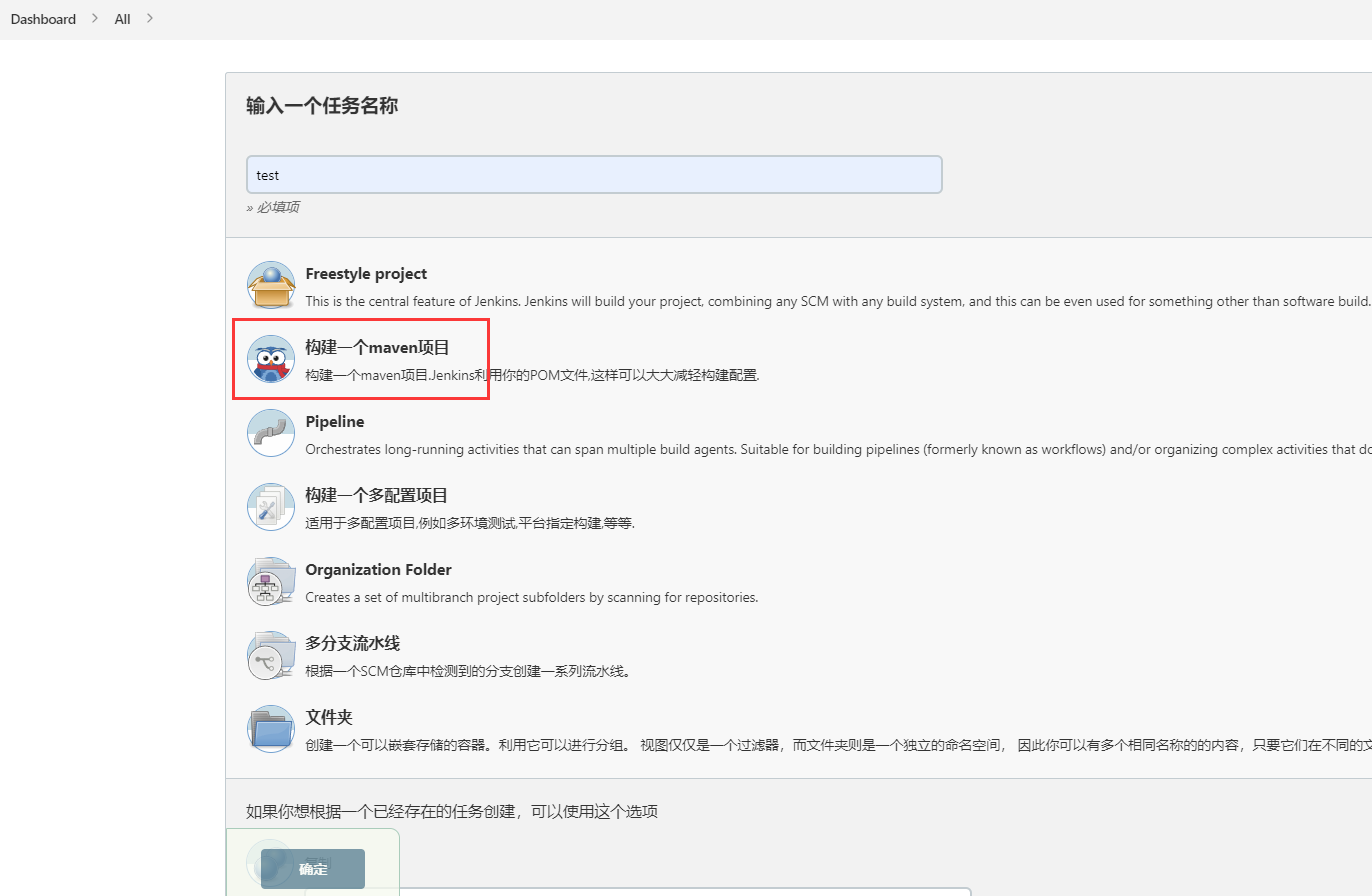Expand chevron after Dashboard breadcrumb
The width and height of the screenshot is (1372, 896).
95,18
